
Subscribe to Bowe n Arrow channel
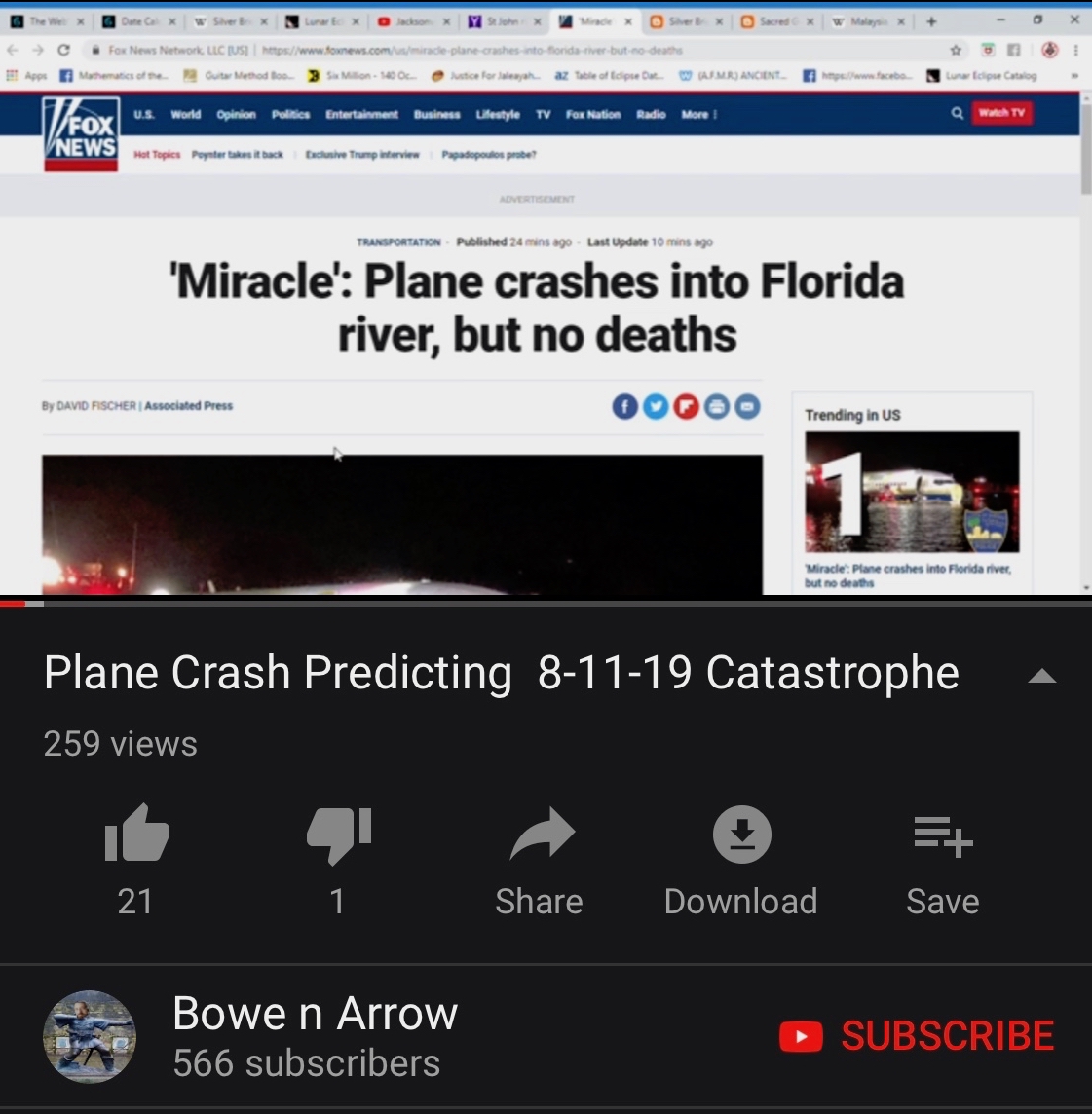[x=917, y=1035]
